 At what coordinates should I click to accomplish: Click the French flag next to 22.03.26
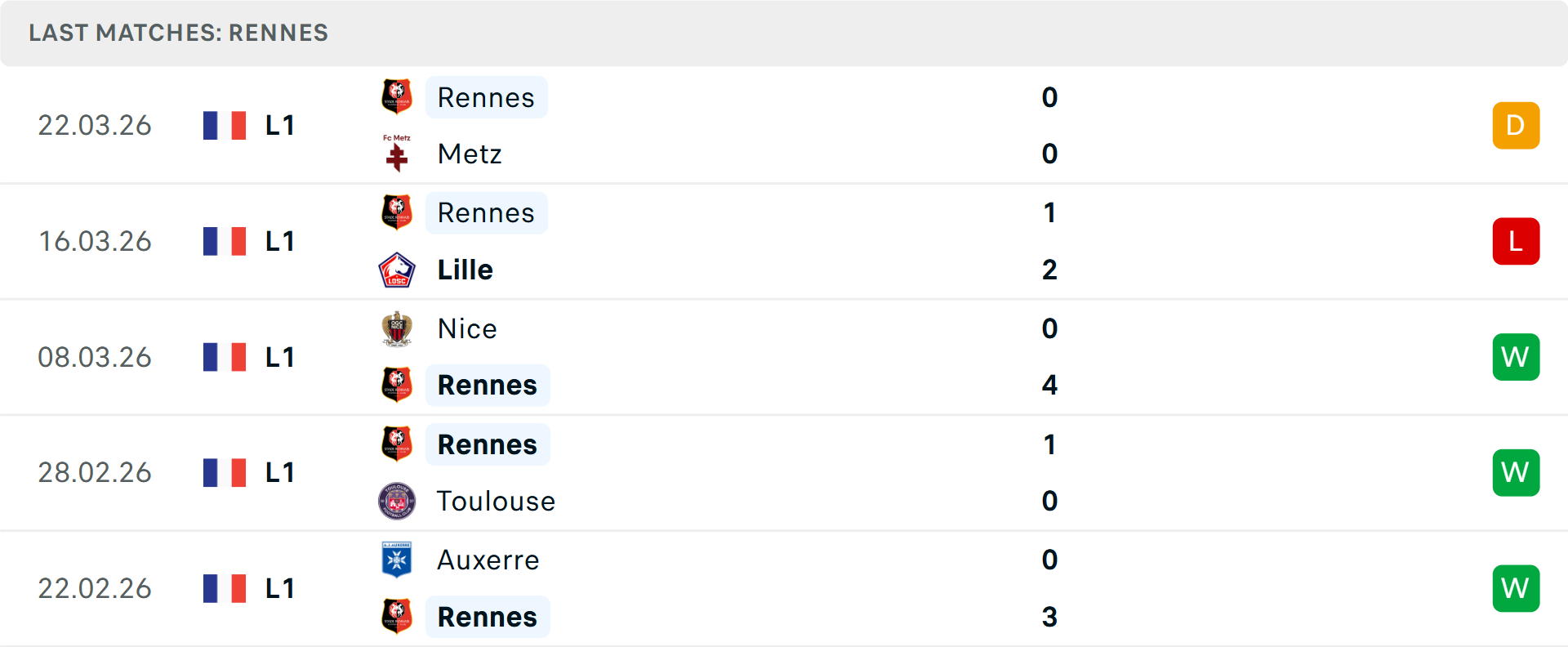point(224,125)
